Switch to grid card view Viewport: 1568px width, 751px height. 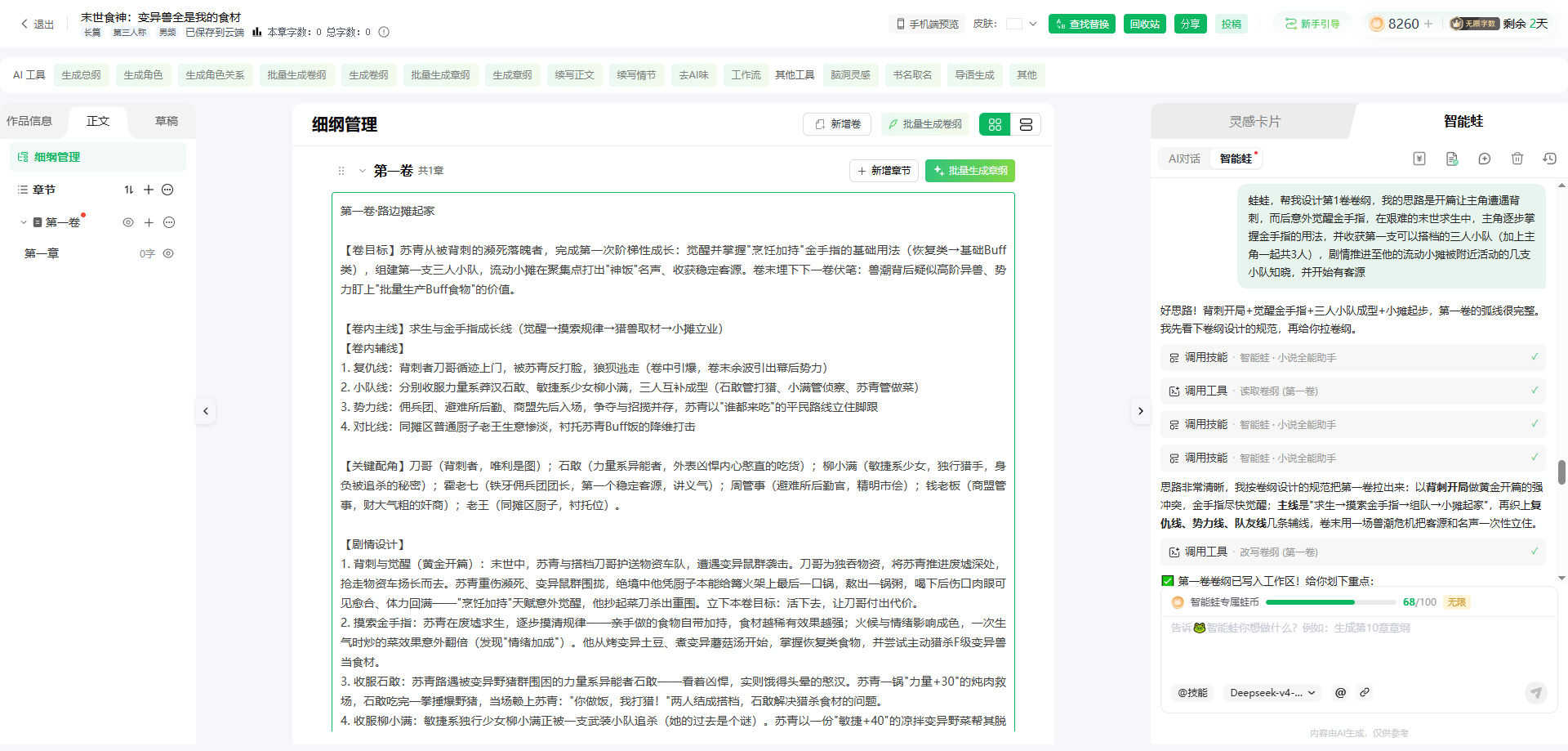[x=995, y=124]
